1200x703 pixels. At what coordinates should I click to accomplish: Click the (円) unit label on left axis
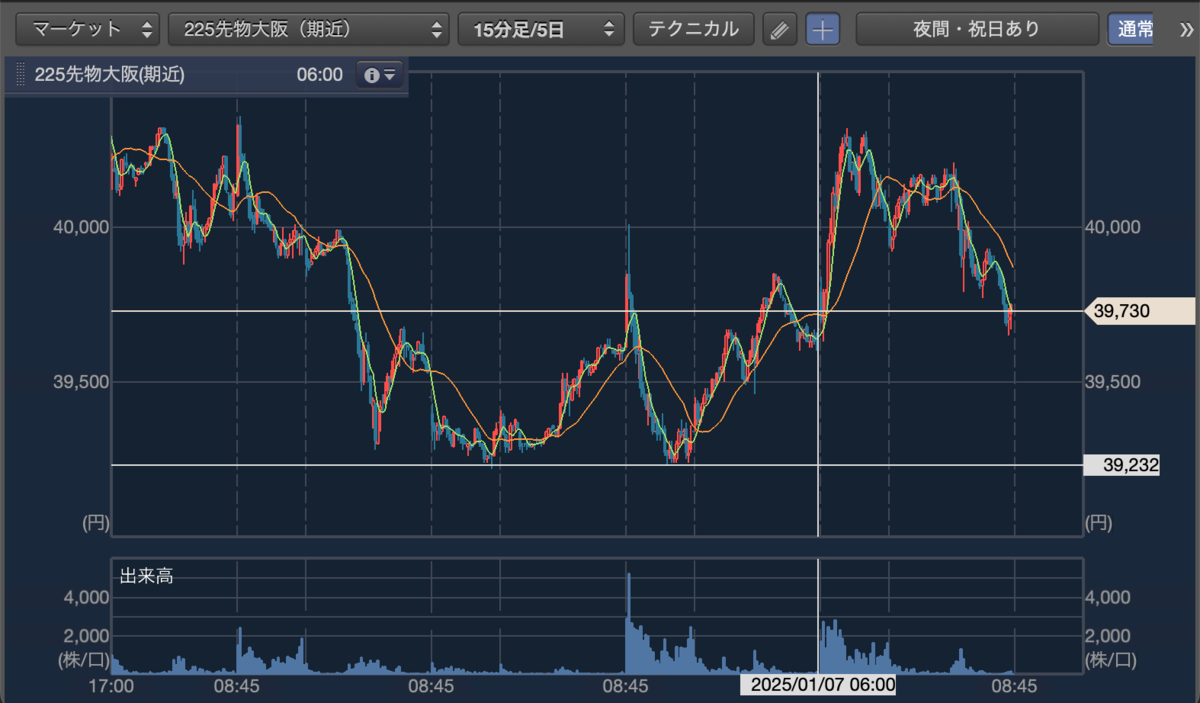click(x=95, y=522)
